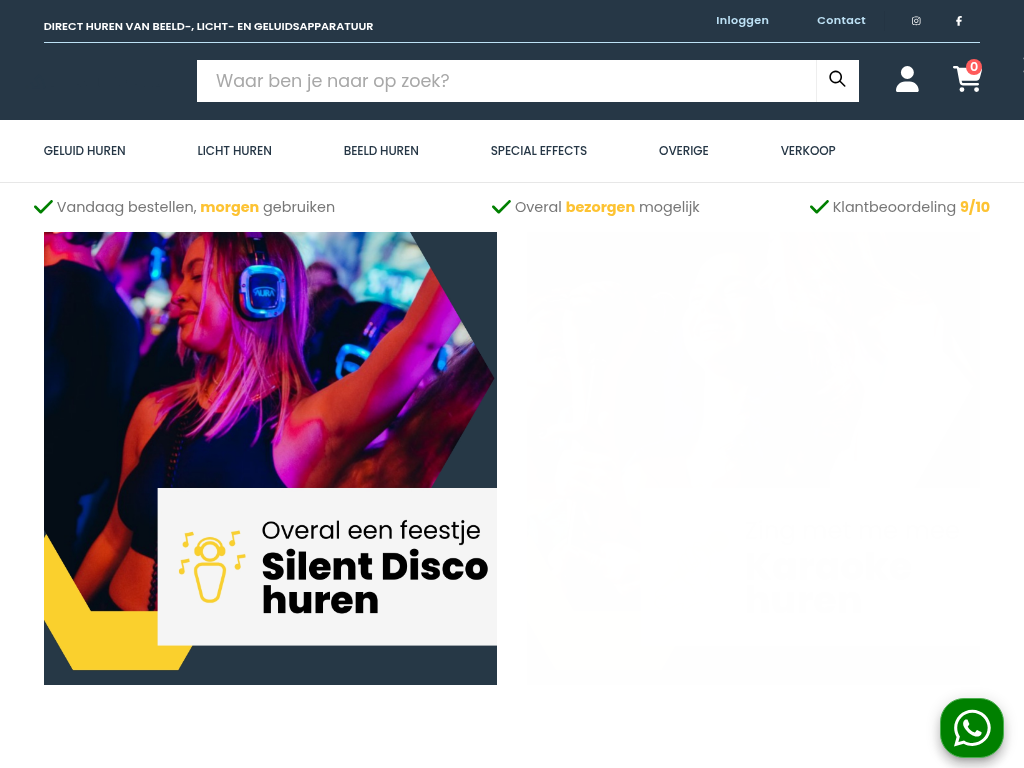1024x768 pixels.
Task: Click the search magnifier icon
Action: click(x=838, y=80)
